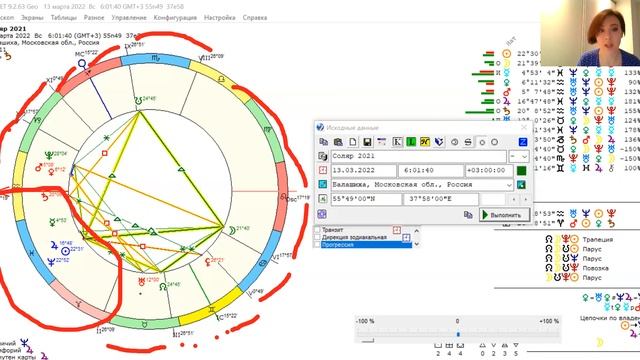Close the Исходные данные dialog
Viewport: 640px width, 360px height.
[x=524, y=128]
